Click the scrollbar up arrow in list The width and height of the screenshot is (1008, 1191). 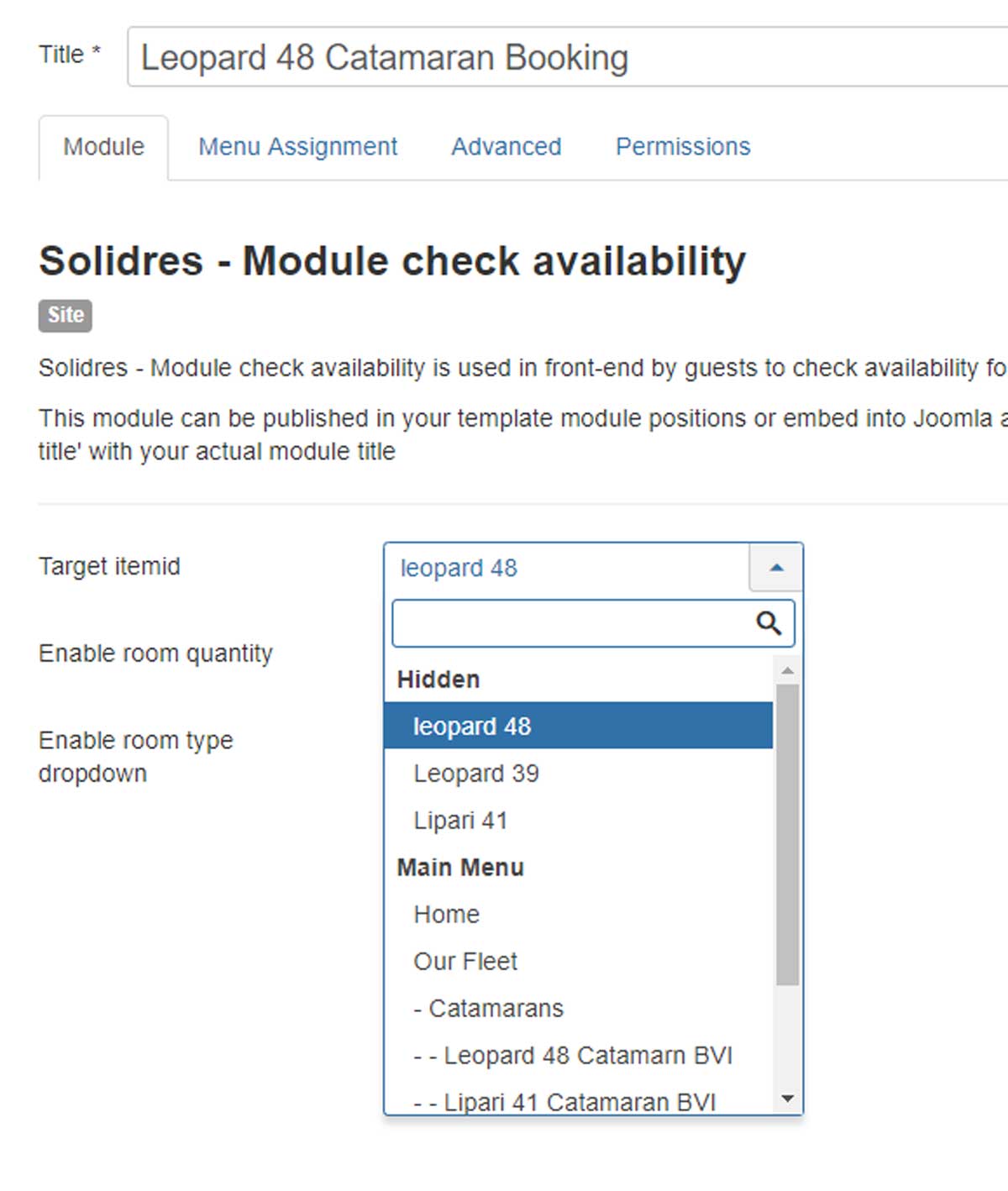coord(787,670)
